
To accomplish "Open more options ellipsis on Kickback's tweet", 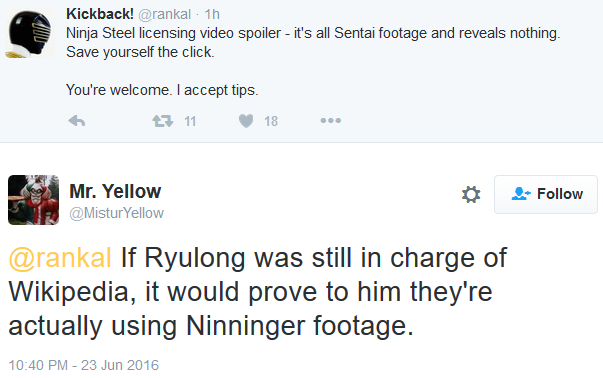I will (x=331, y=121).
